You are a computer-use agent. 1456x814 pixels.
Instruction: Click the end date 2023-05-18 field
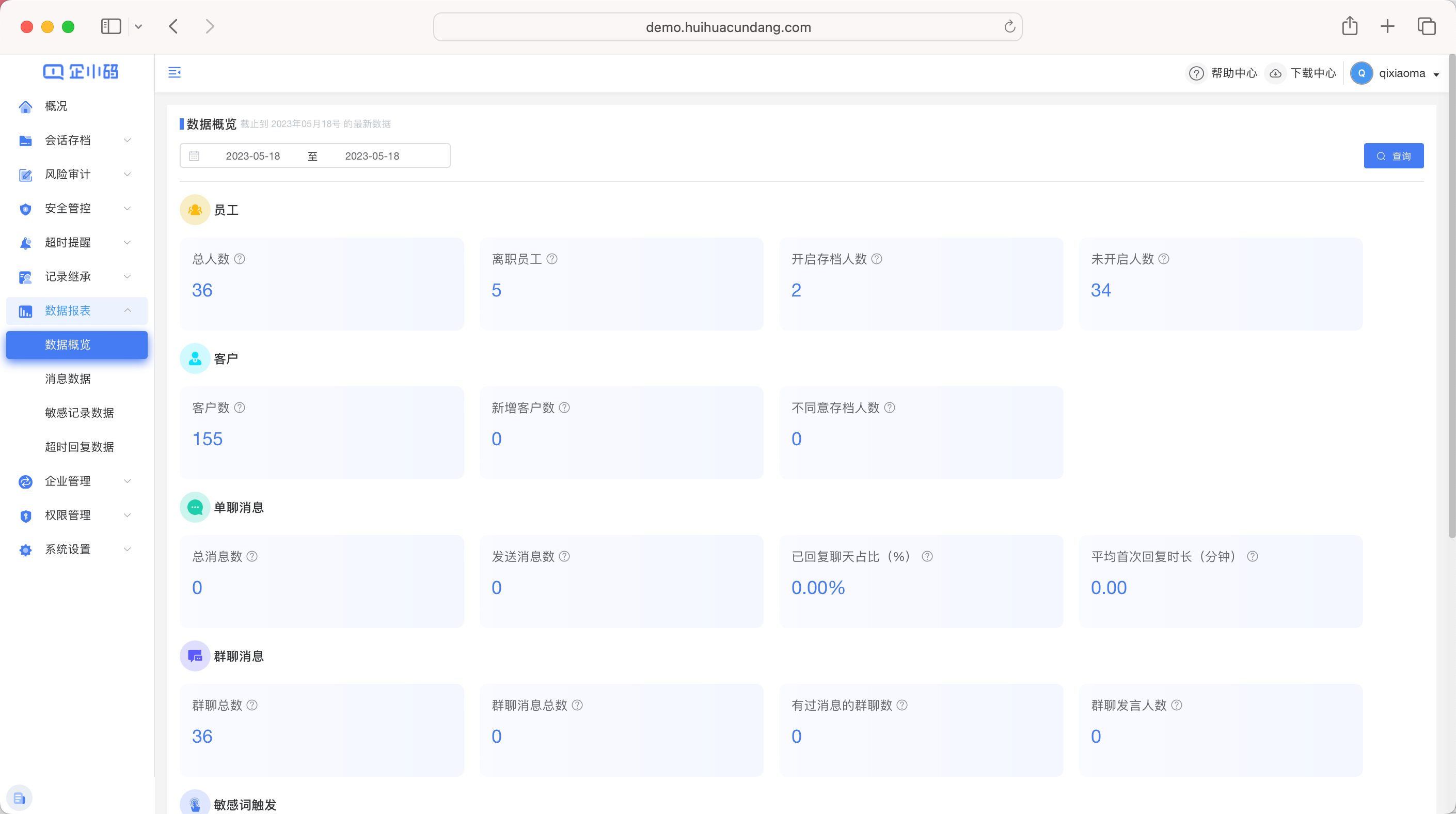(372, 156)
